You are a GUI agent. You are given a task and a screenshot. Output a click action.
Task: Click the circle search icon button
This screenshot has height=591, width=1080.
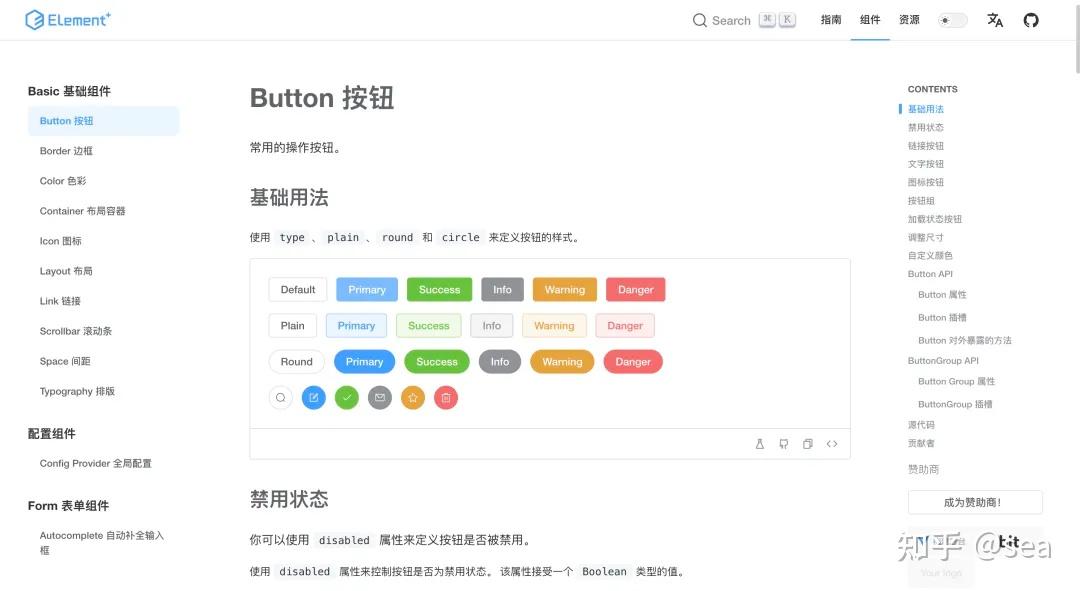pos(280,397)
